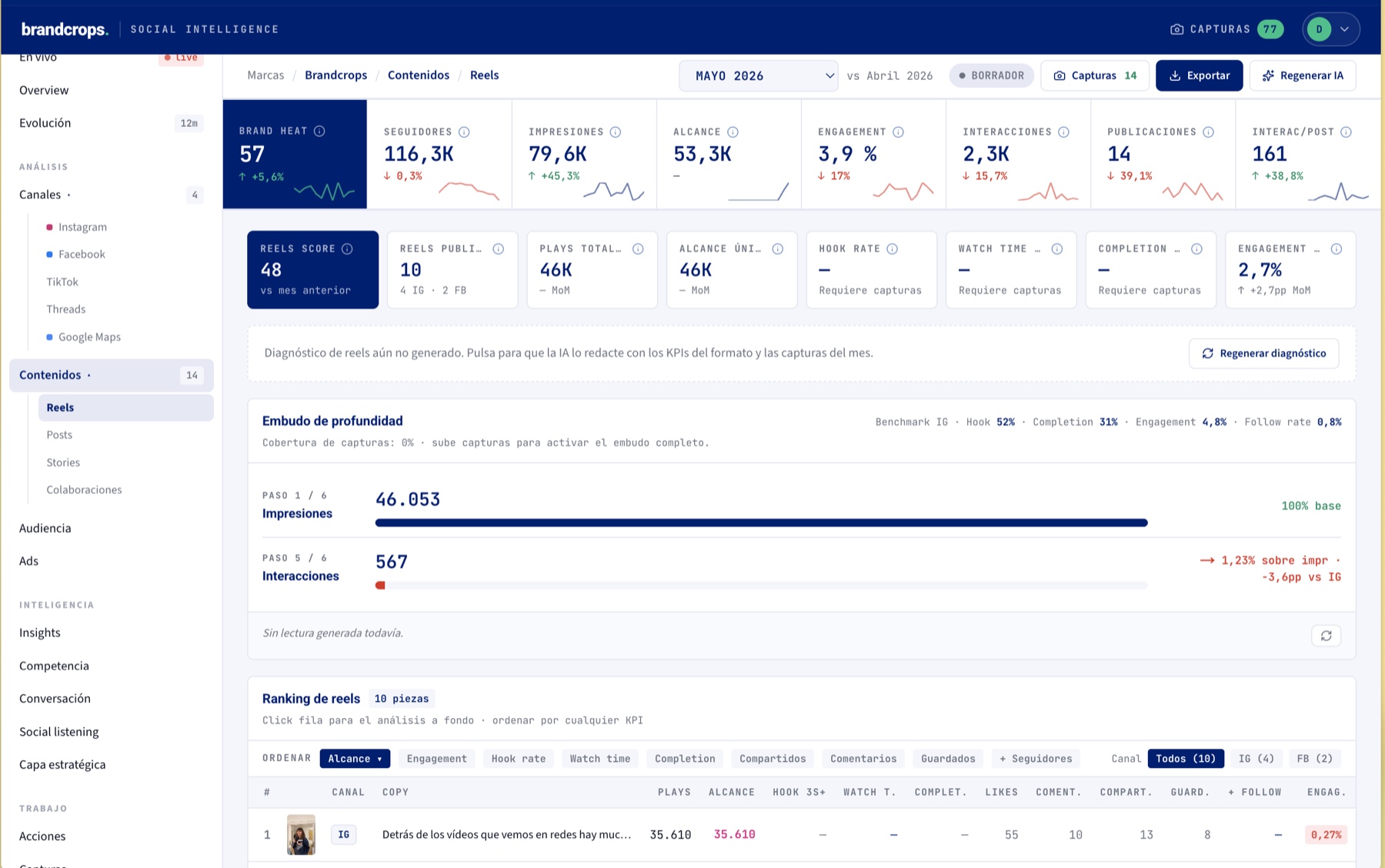Click the Impresiones funnel progress bar

click(761, 522)
